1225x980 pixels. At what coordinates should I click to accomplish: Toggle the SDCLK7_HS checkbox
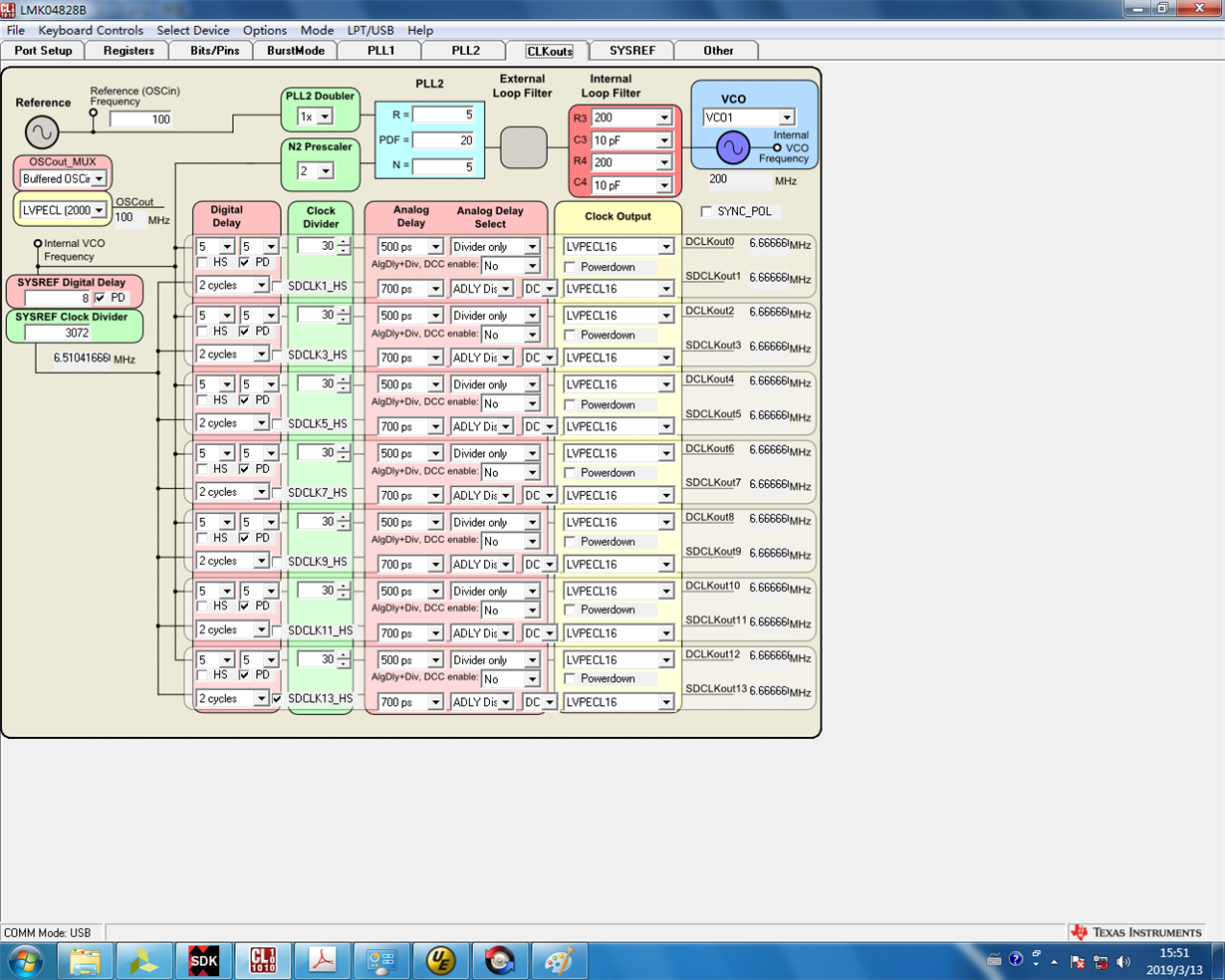click(277, 493)
